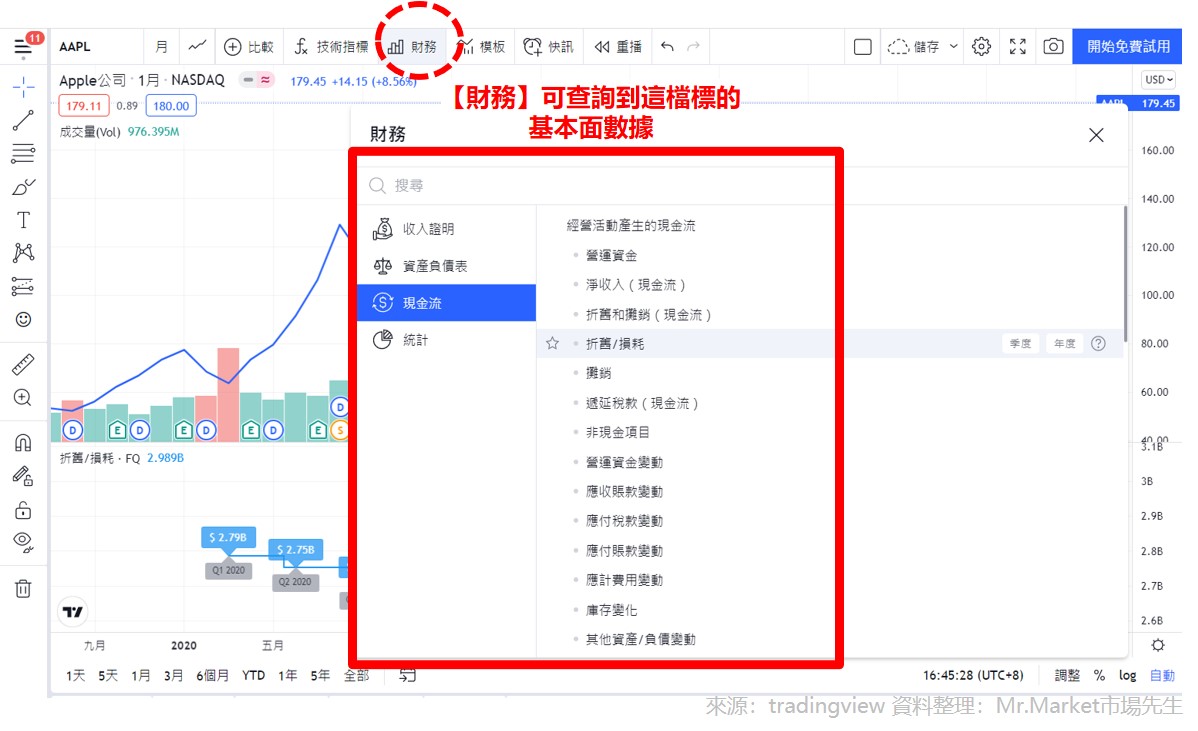Select the 收入證明 income statement category

(446, 229)
